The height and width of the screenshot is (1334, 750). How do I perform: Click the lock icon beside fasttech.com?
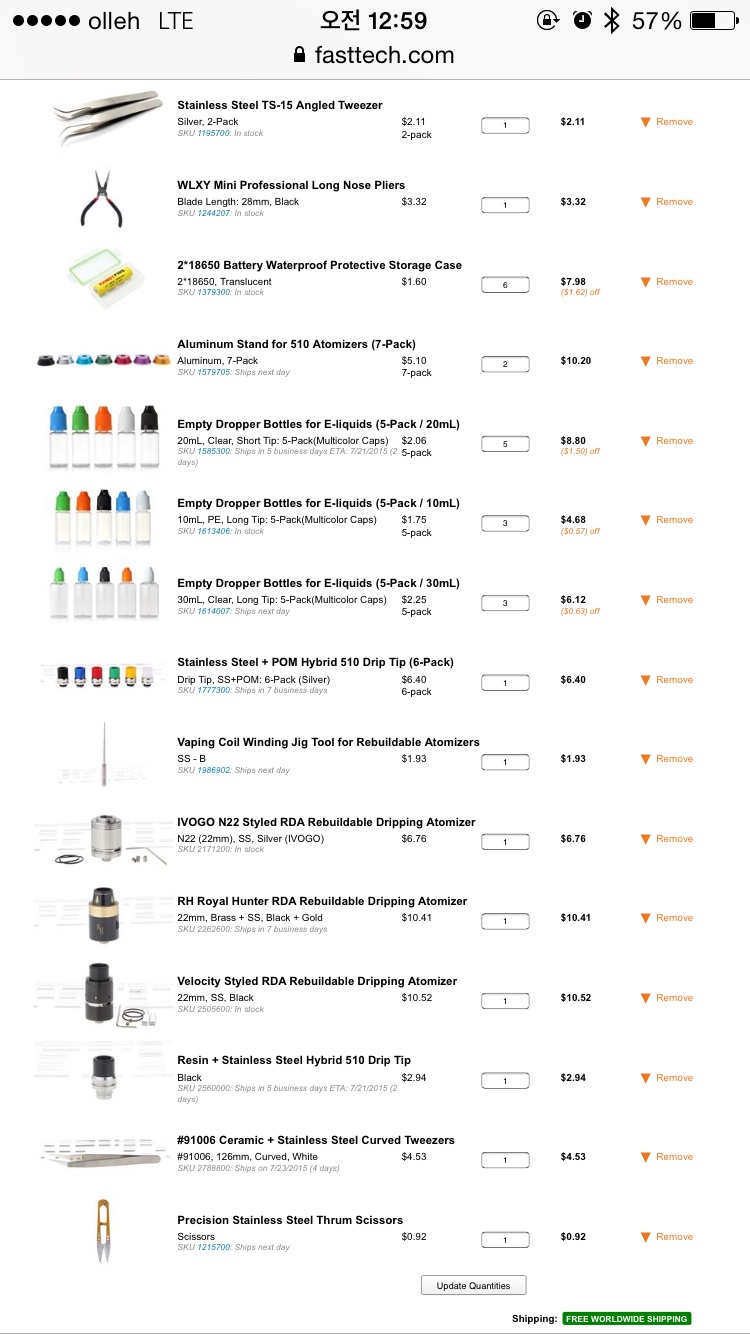tap(299, 55)
